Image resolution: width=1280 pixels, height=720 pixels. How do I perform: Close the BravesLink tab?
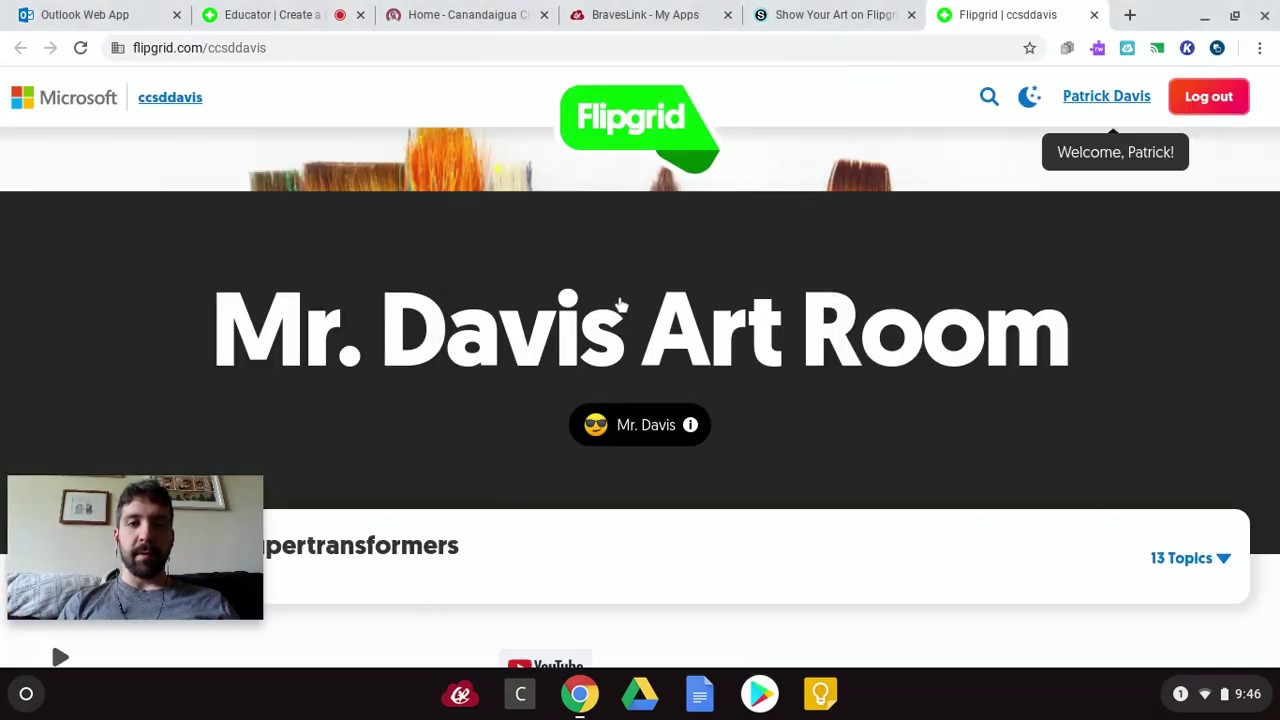pyautogui.click(x=727, y=15)
